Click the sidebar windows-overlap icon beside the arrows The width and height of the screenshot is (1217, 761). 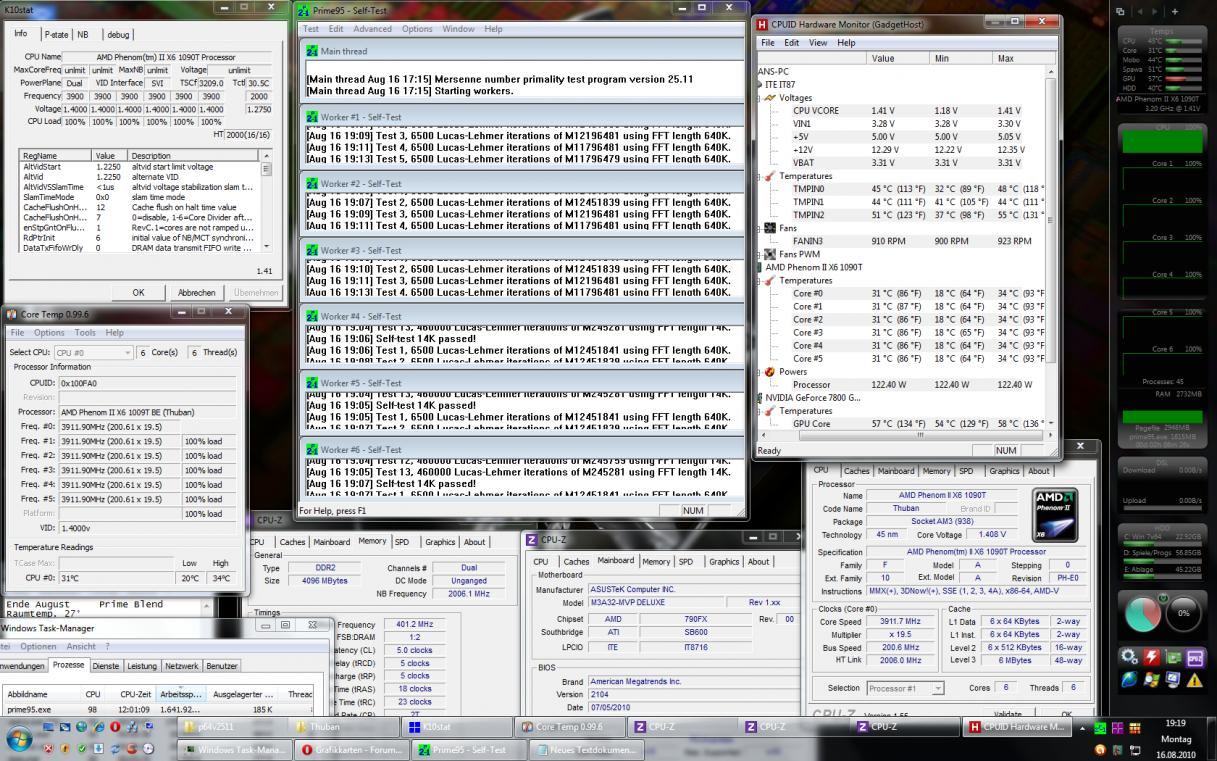[1121, 11]
